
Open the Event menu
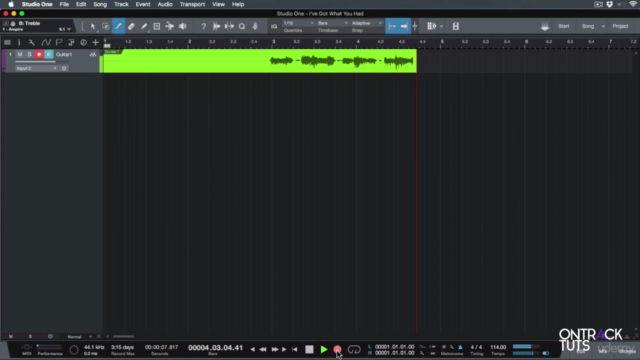point(143,4)
